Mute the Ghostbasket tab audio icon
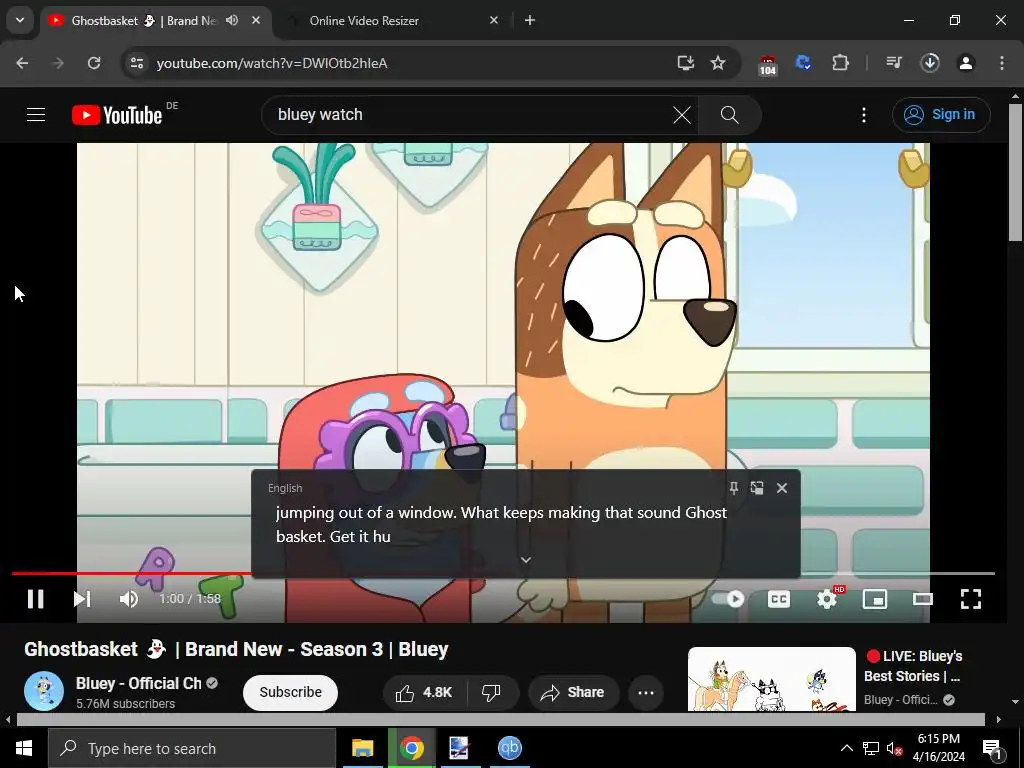This screenshot has width=1024, height=768. point(232,20)
